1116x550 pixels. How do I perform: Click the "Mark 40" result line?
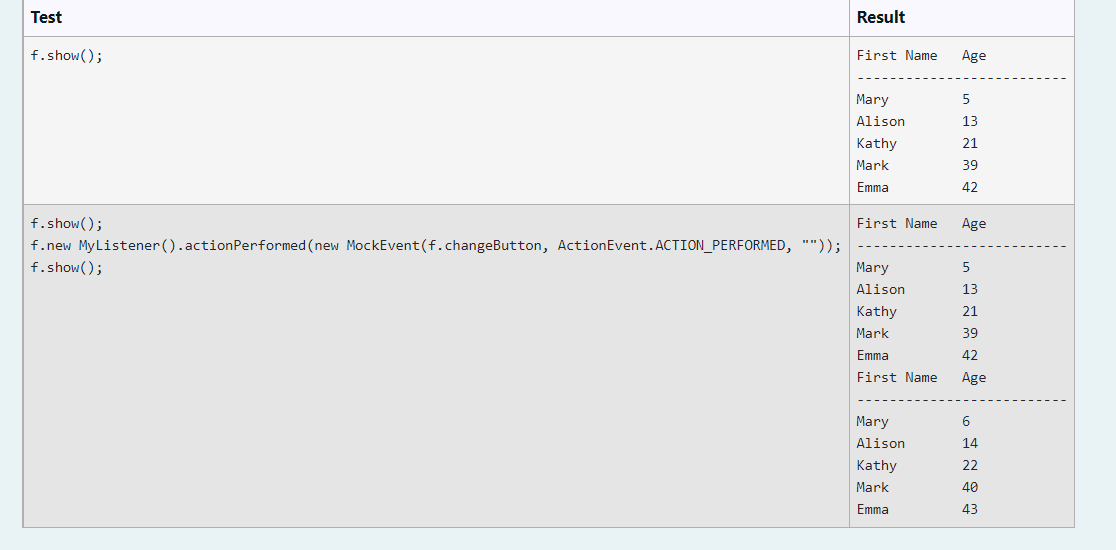(x=917, y=487)
